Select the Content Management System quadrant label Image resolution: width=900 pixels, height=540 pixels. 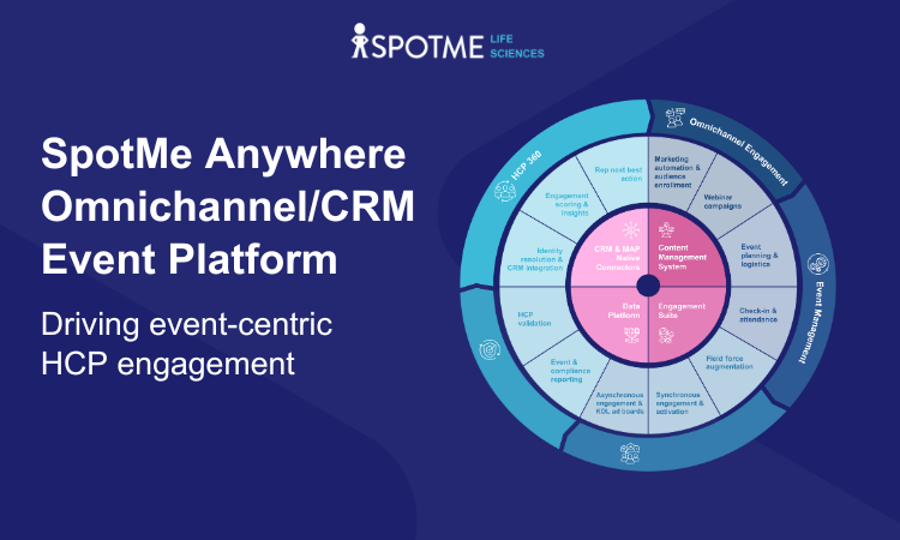682,257
